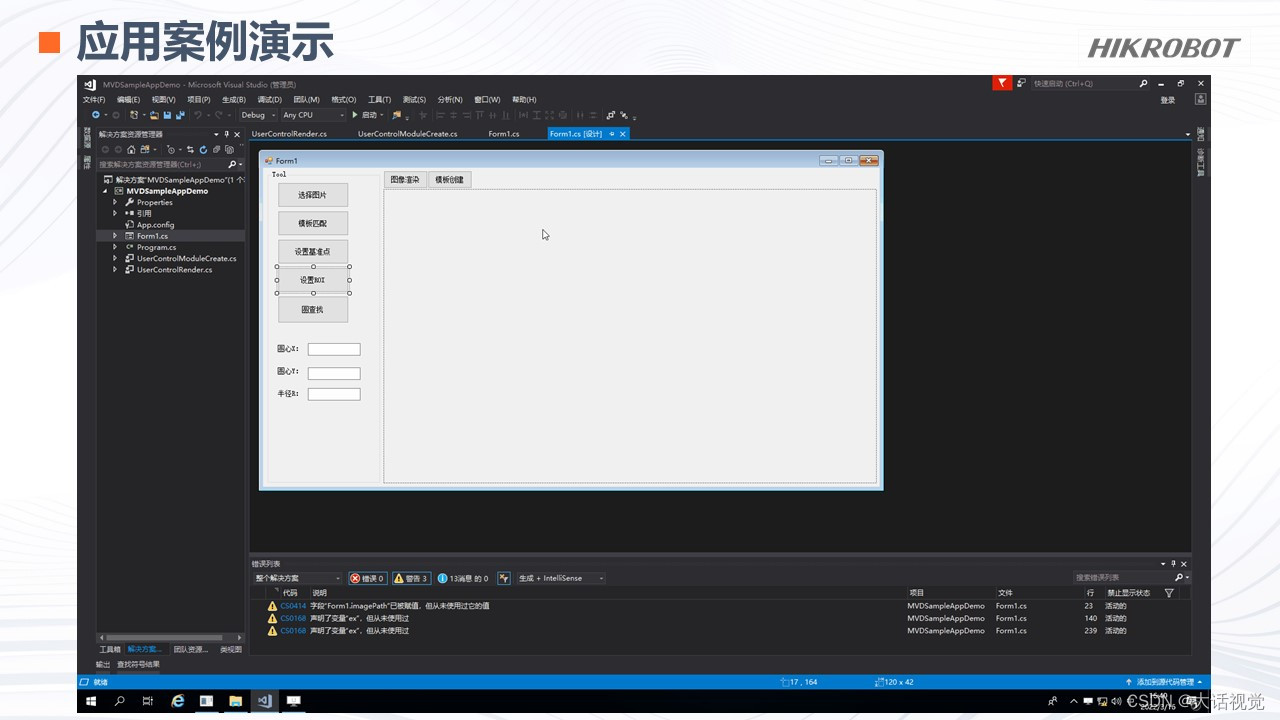Collapse the MVDSampleAppDemo project node

(x=105, y=191)
